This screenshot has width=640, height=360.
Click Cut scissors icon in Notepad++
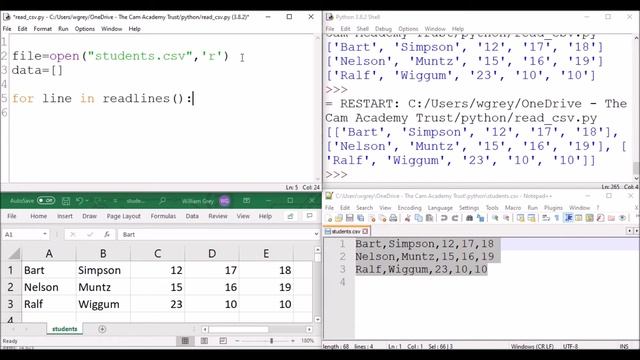pos(407,218)
